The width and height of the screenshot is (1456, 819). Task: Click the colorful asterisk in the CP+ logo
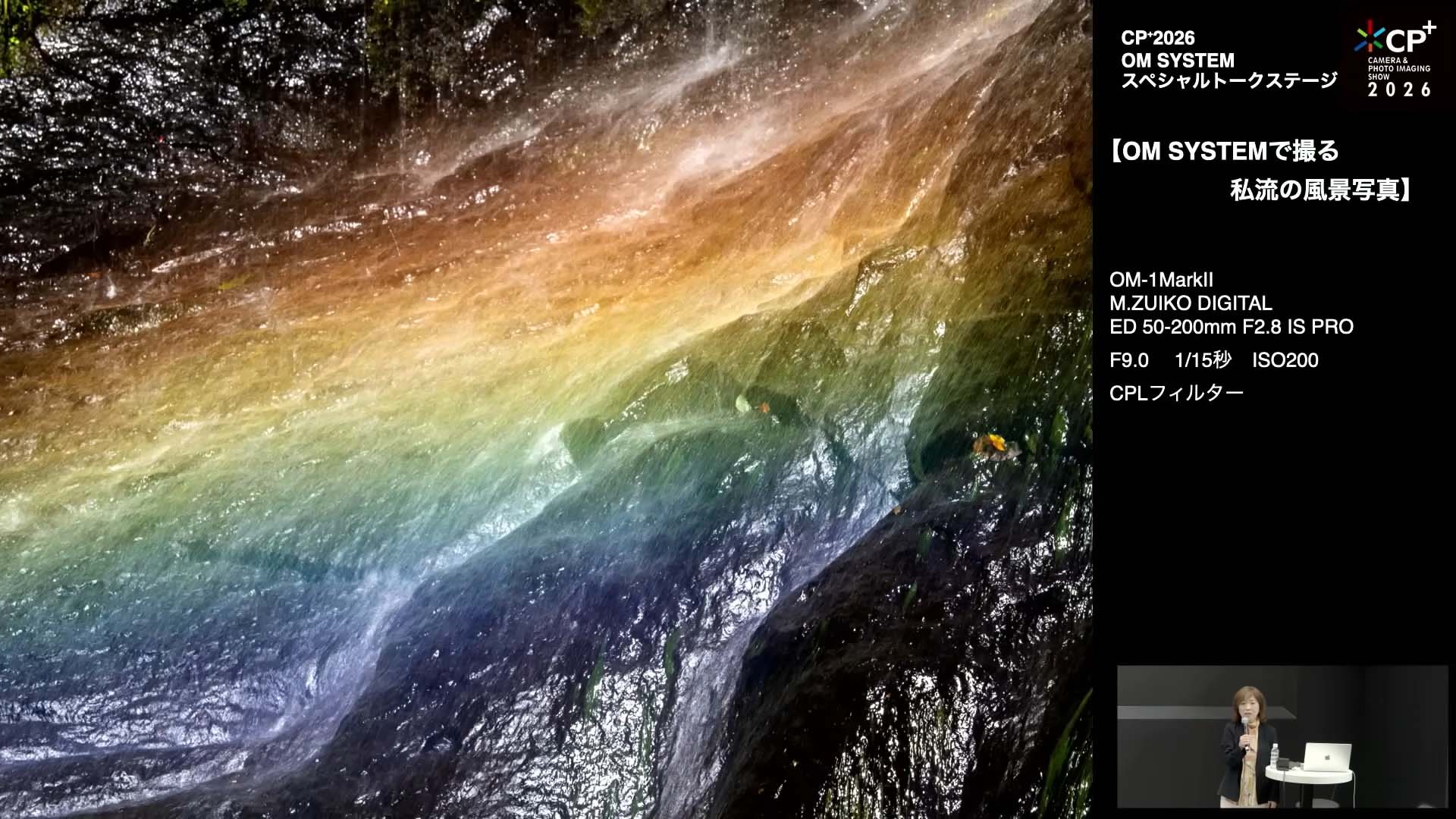point(1370,36)
